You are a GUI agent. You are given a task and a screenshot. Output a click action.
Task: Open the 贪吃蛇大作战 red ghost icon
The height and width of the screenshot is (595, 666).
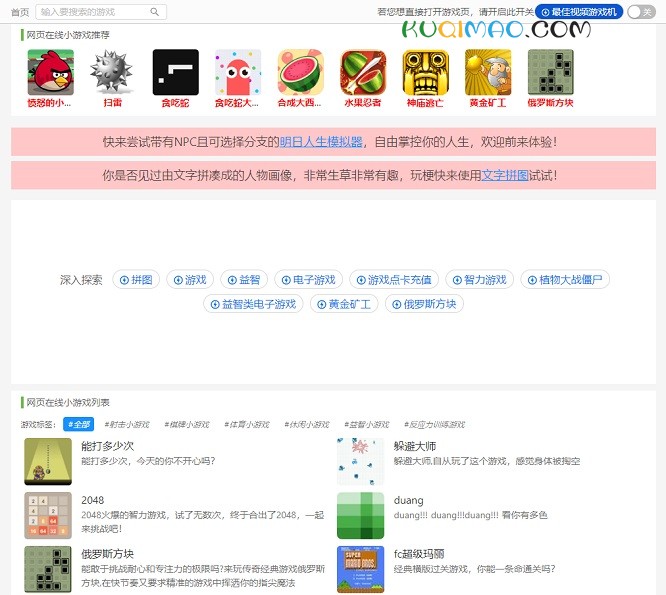coord(238,72)
